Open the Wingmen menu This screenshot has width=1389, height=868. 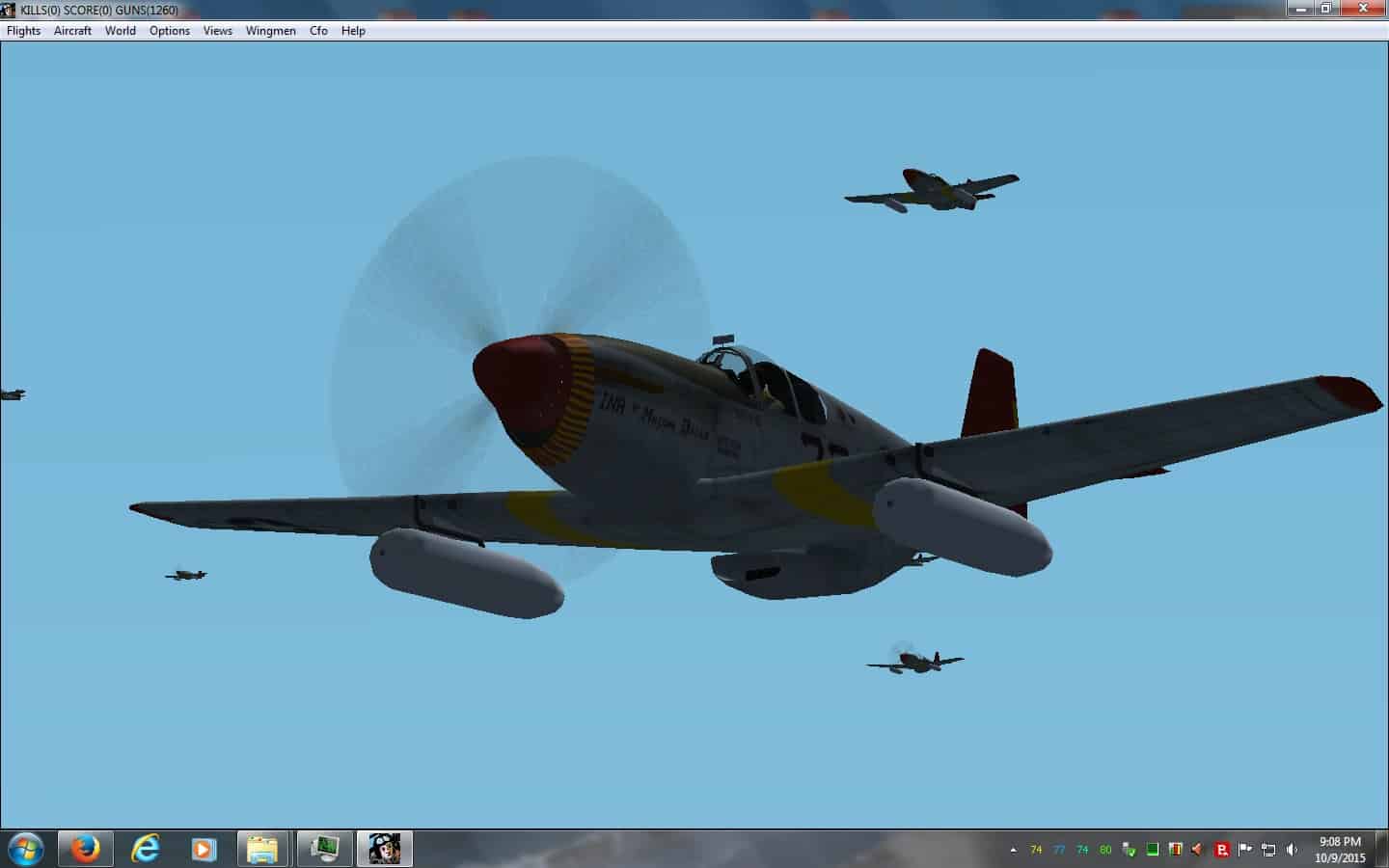coord(271,31)
